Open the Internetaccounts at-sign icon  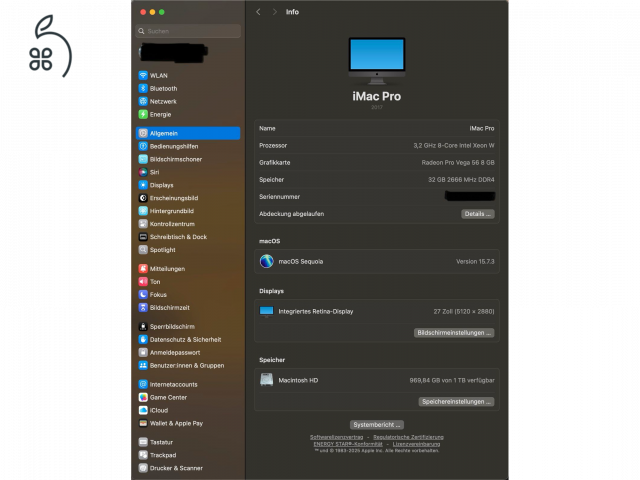point(143,384)
